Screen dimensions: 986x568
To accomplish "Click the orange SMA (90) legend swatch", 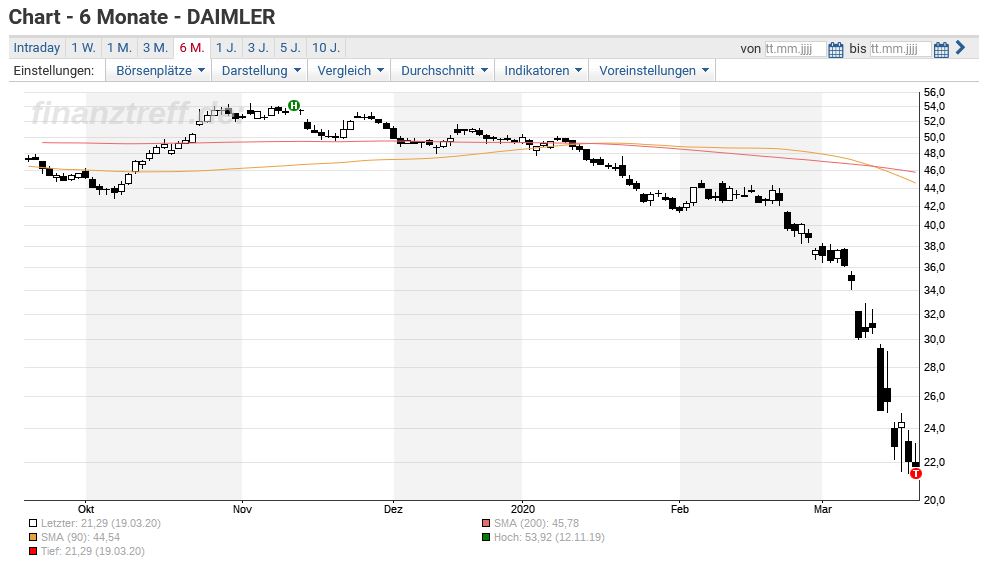I will (x=33, y=537).
